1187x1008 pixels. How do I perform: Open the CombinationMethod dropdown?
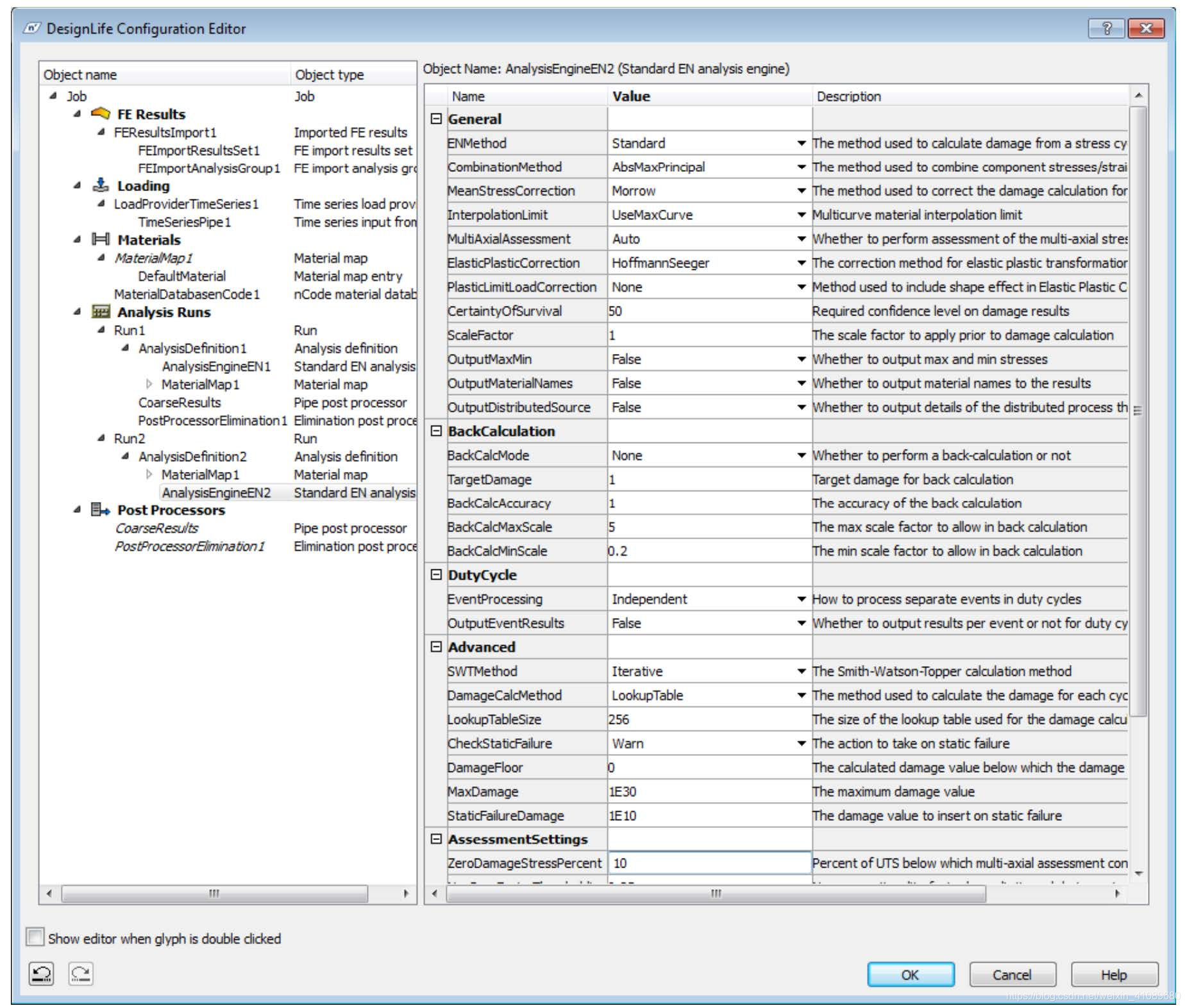[802, 167]
